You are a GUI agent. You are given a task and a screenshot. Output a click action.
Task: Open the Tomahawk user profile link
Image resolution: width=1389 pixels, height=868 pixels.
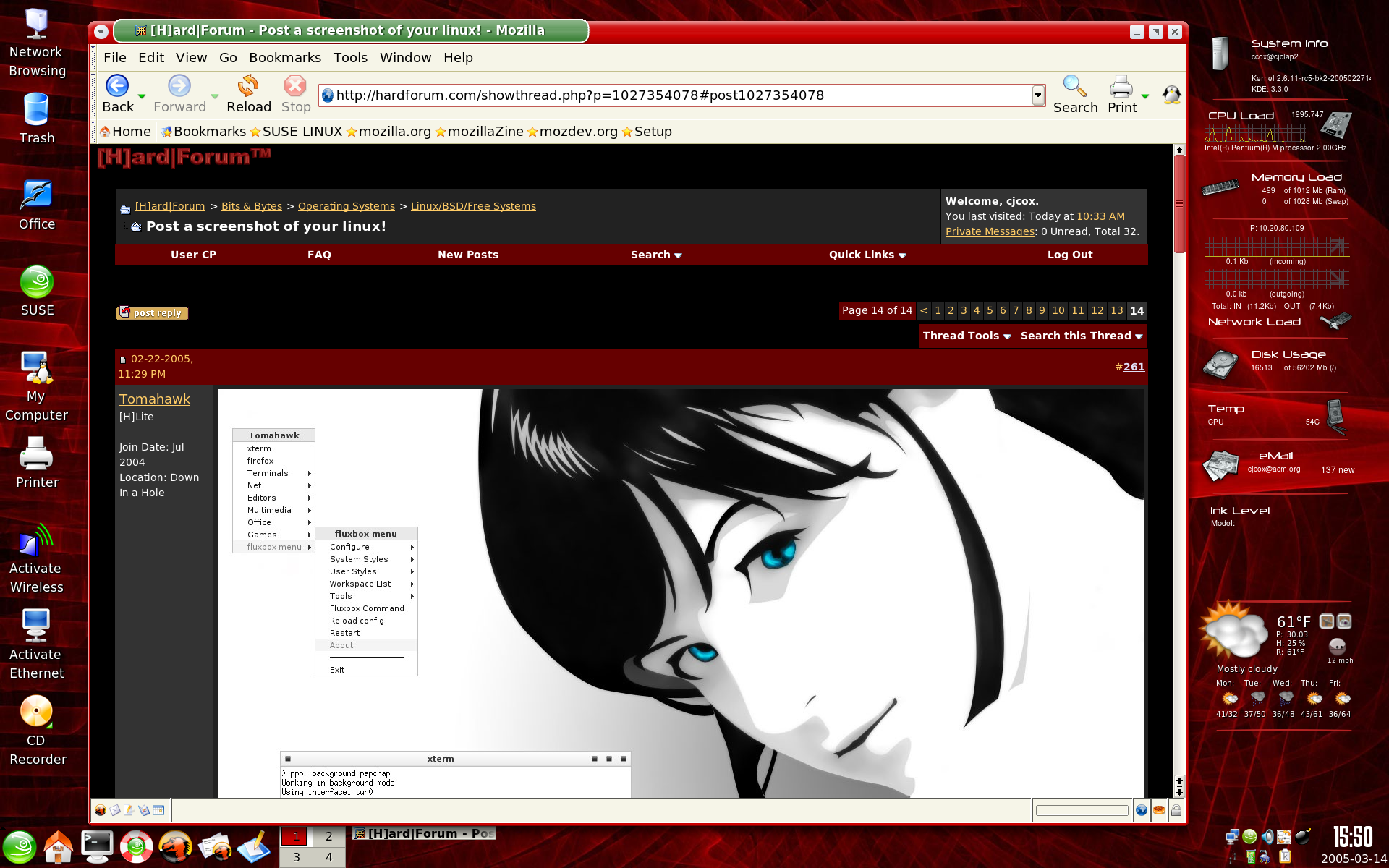click(x=155, y=399)
